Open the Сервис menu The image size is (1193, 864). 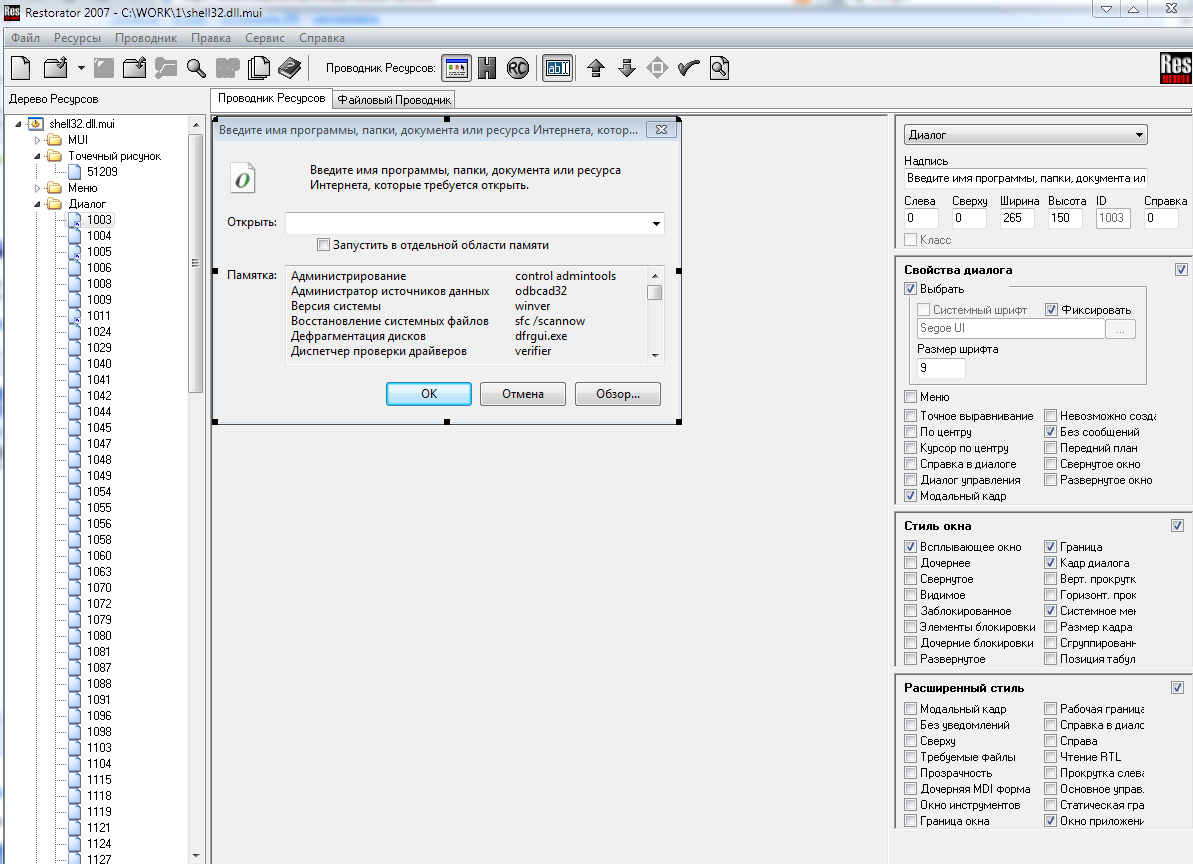click(x=265, y=38)
